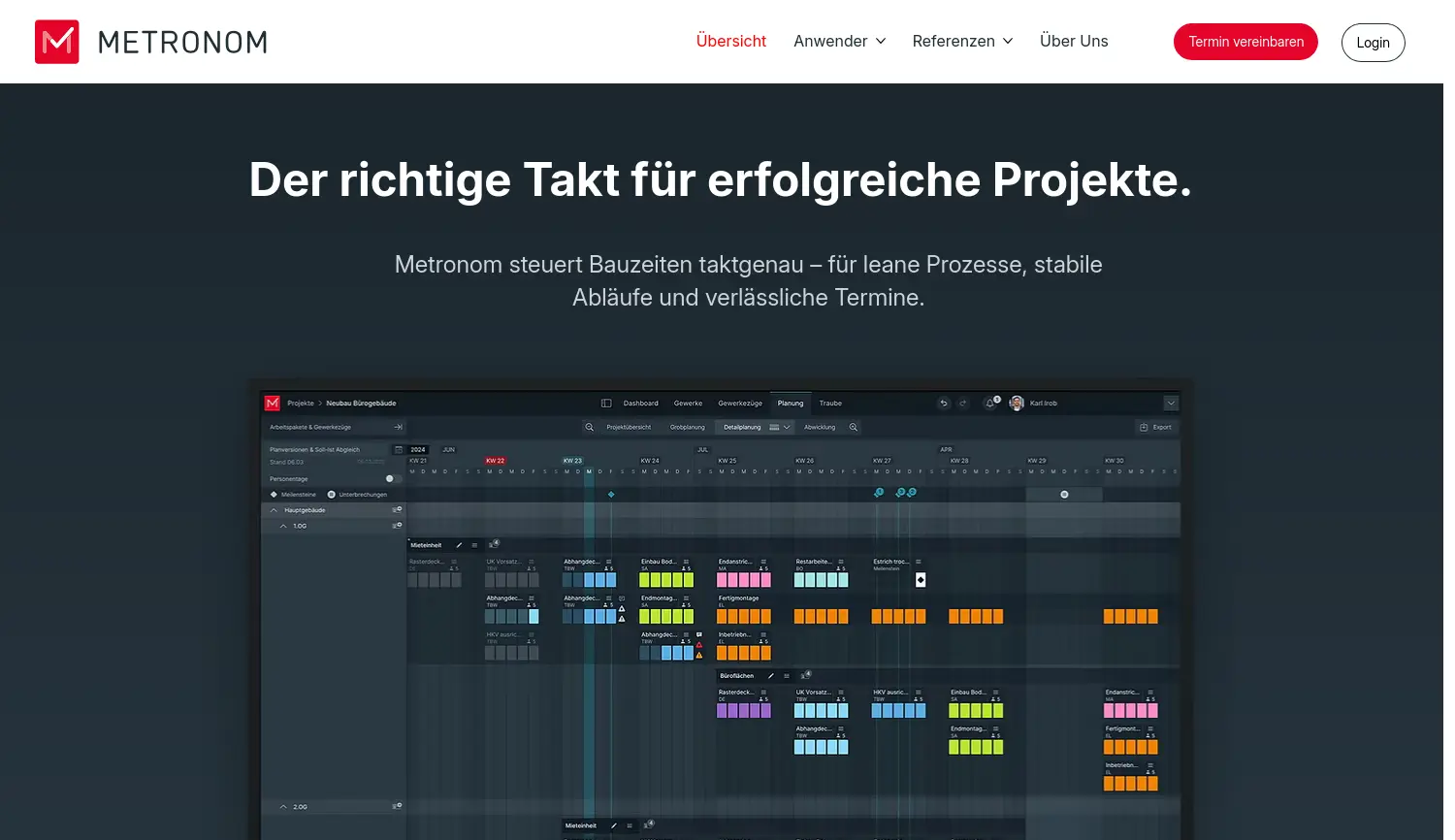Click the teal milestone diamond in KW 23
This screenshot has width=1455, height=840.
611,495
